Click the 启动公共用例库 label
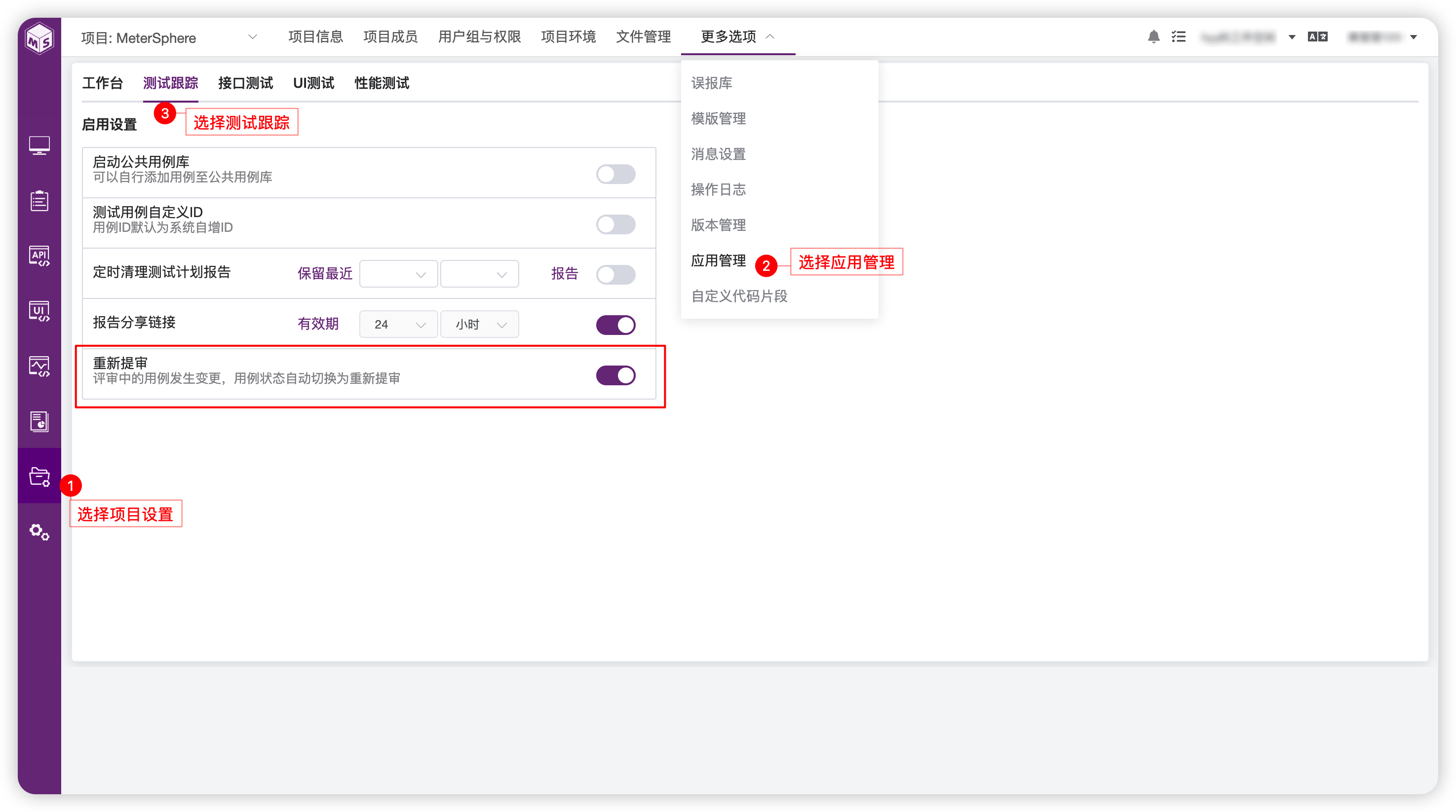Viewport: 1456px width, 812px height. 141,162
